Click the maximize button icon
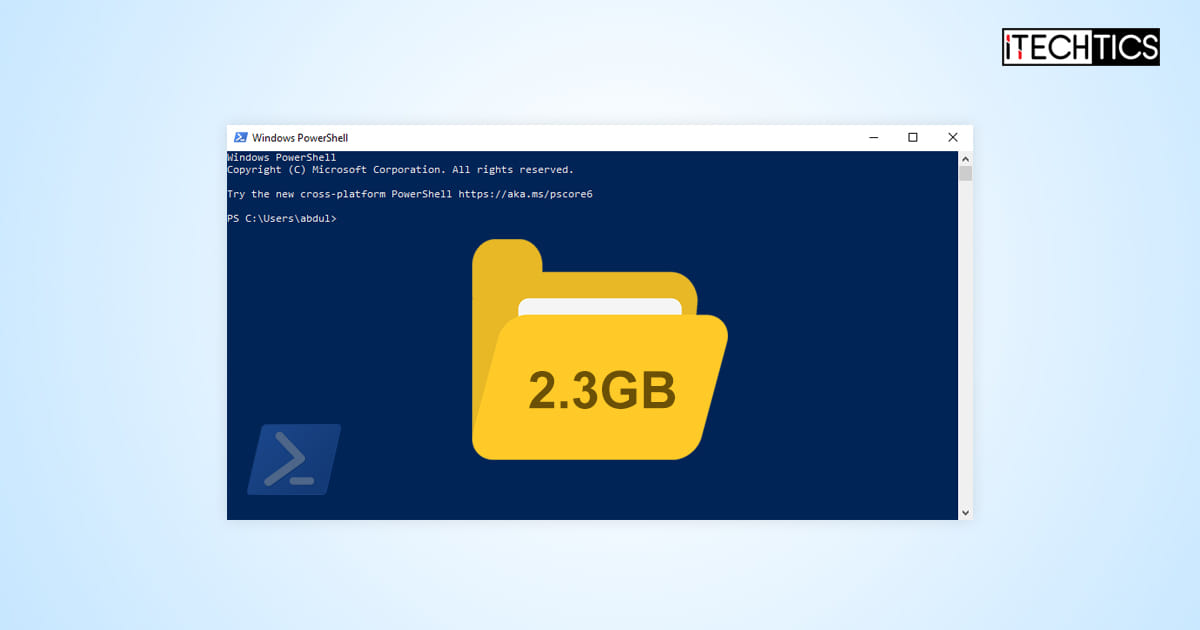The image size is (1200, 630). coord(913,137)
